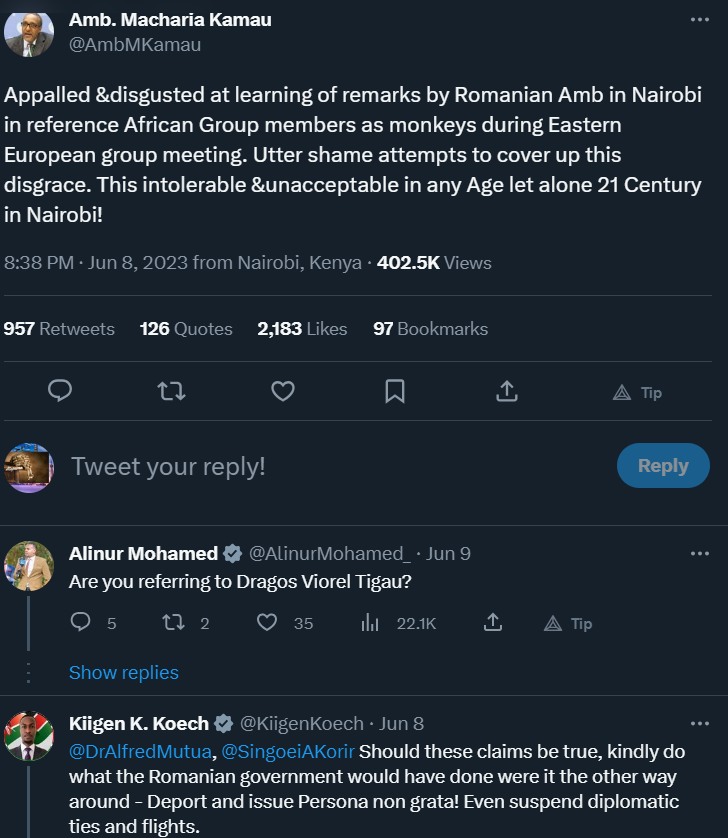Bookmark the main tweet

395,391
